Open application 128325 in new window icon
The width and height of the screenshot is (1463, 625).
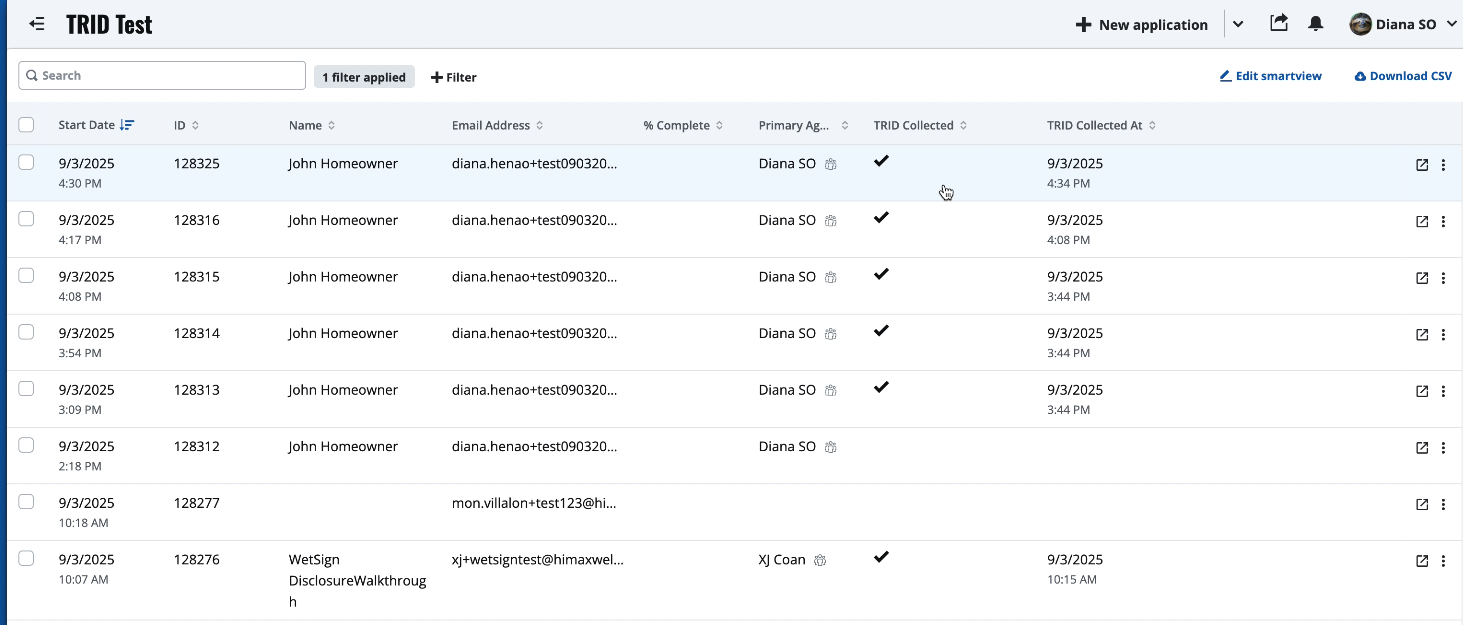[x=1421, y=165]
